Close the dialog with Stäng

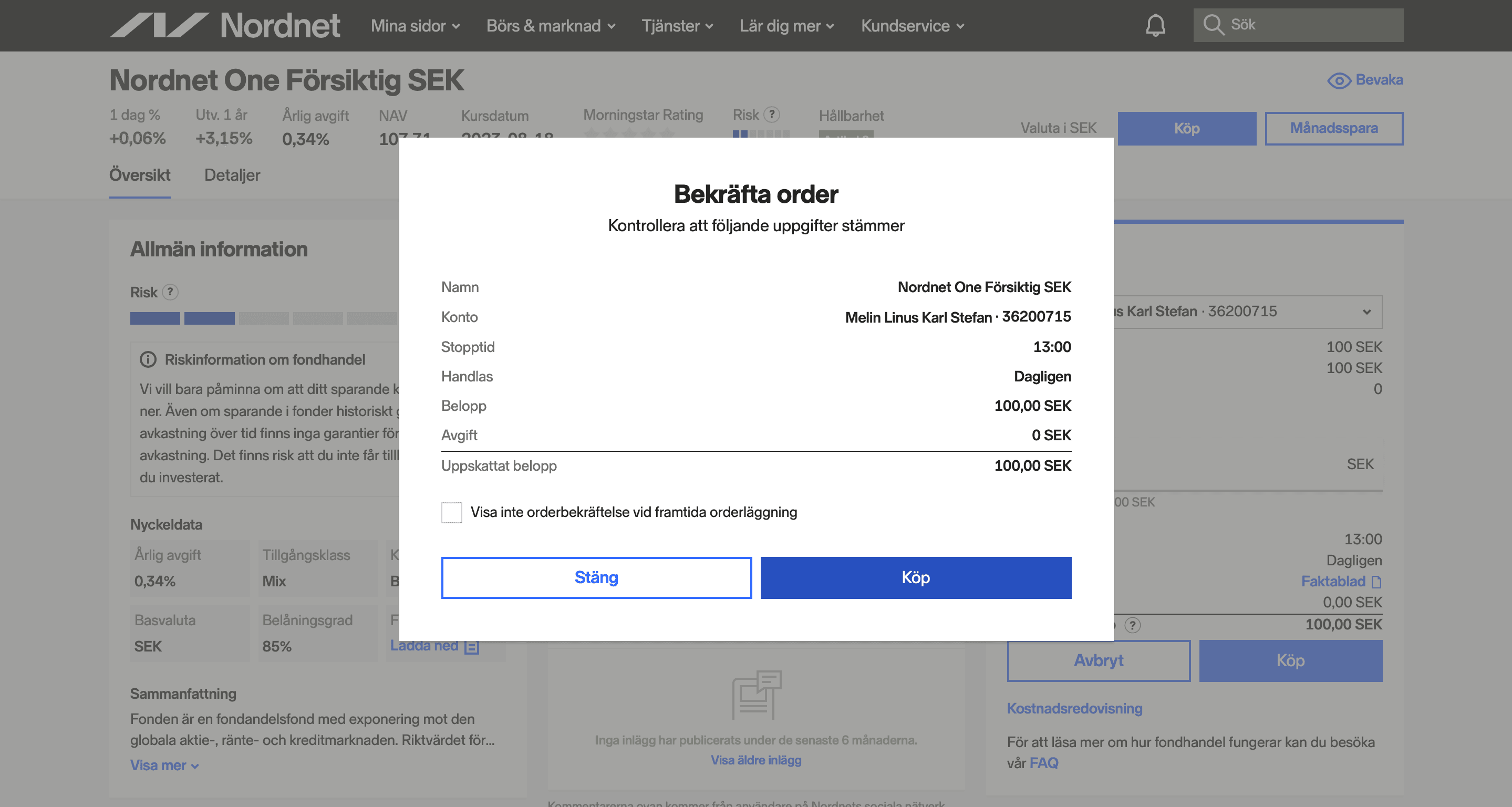pyautogui.click(x=596, y=577)
